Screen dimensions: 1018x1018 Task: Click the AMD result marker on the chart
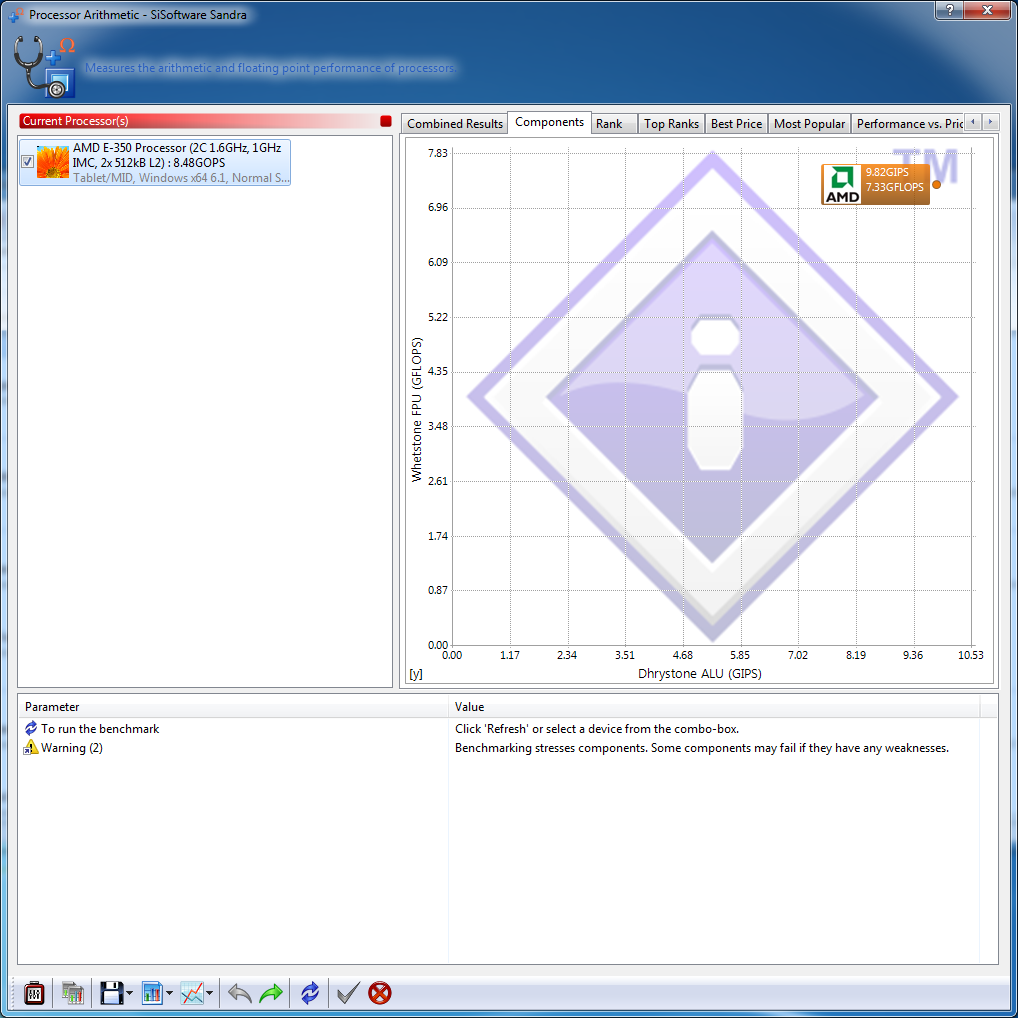point(936,184)
